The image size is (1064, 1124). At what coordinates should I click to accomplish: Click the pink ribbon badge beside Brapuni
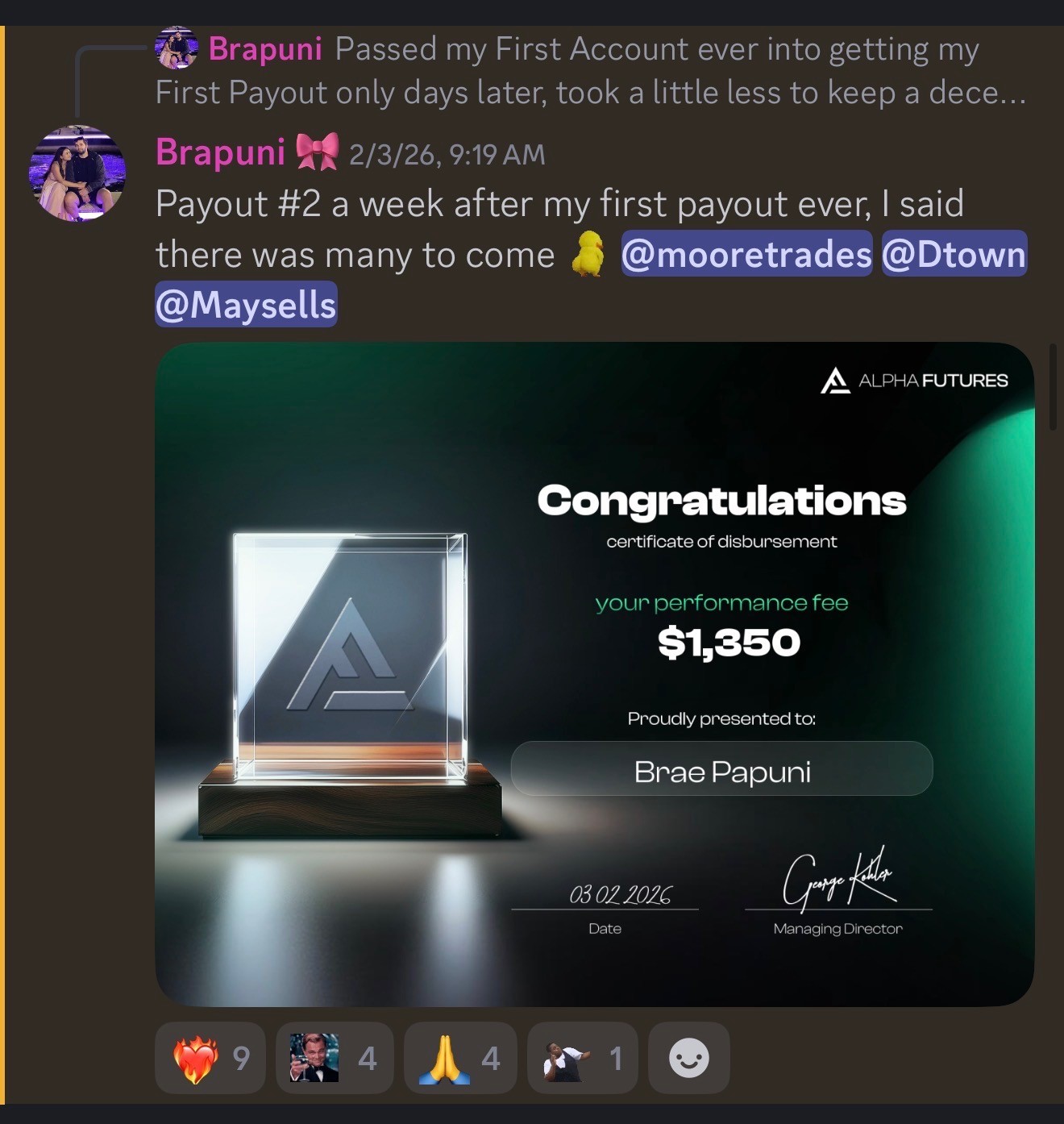click(x=318, y=152)
